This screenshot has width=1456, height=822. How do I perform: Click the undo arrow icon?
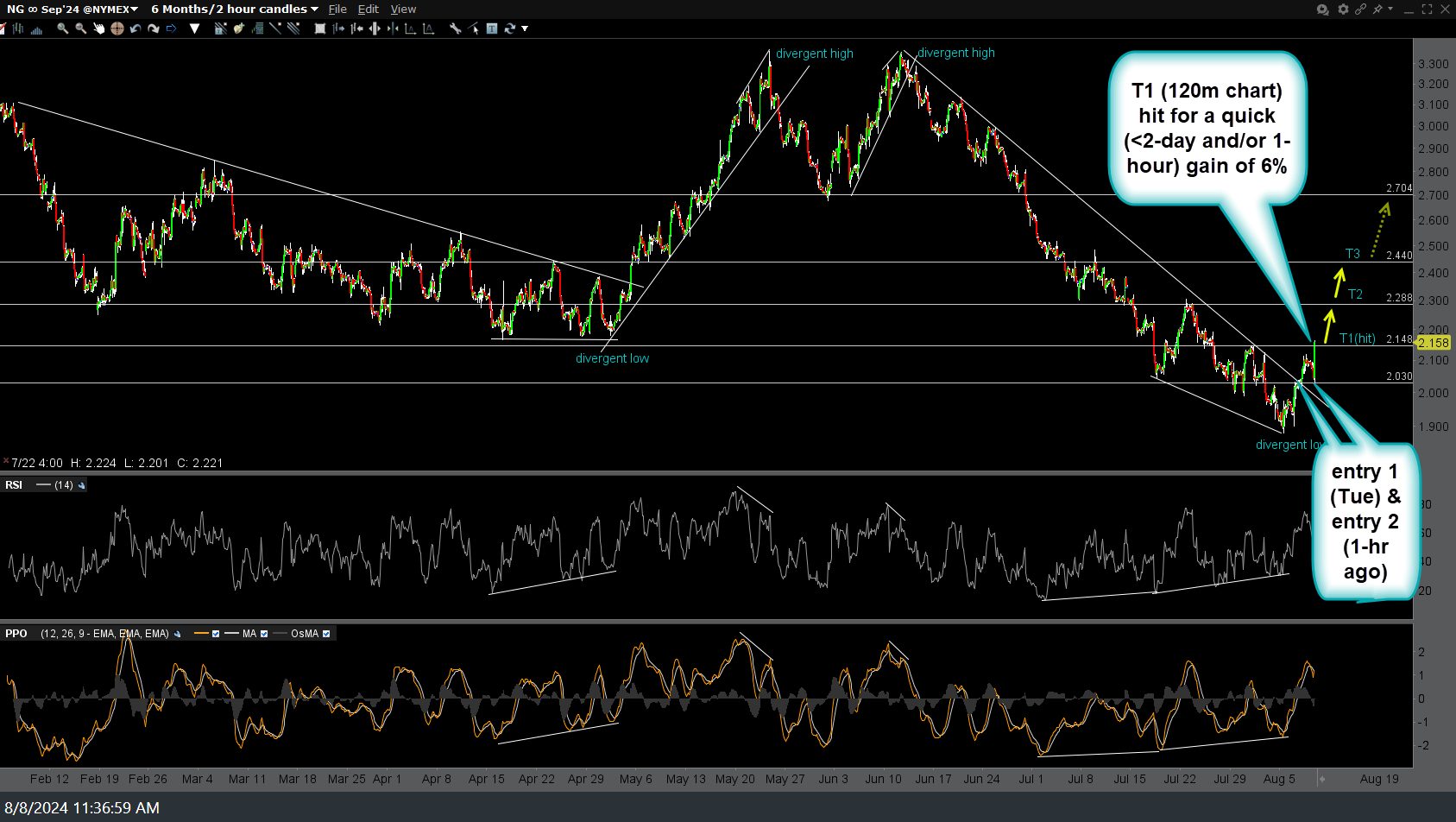tap(136, 28)
